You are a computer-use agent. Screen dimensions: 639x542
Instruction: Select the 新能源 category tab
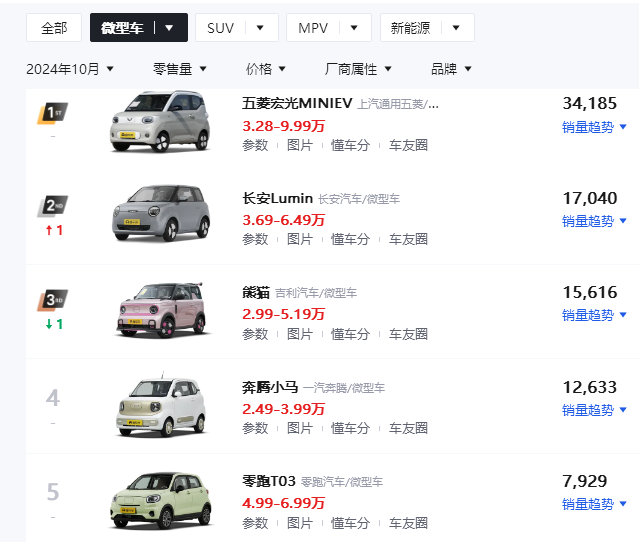coord(410,28)
